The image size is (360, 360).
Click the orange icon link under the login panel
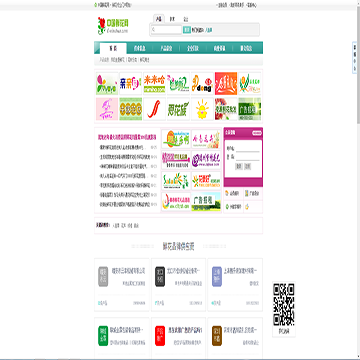pos(233,193)
